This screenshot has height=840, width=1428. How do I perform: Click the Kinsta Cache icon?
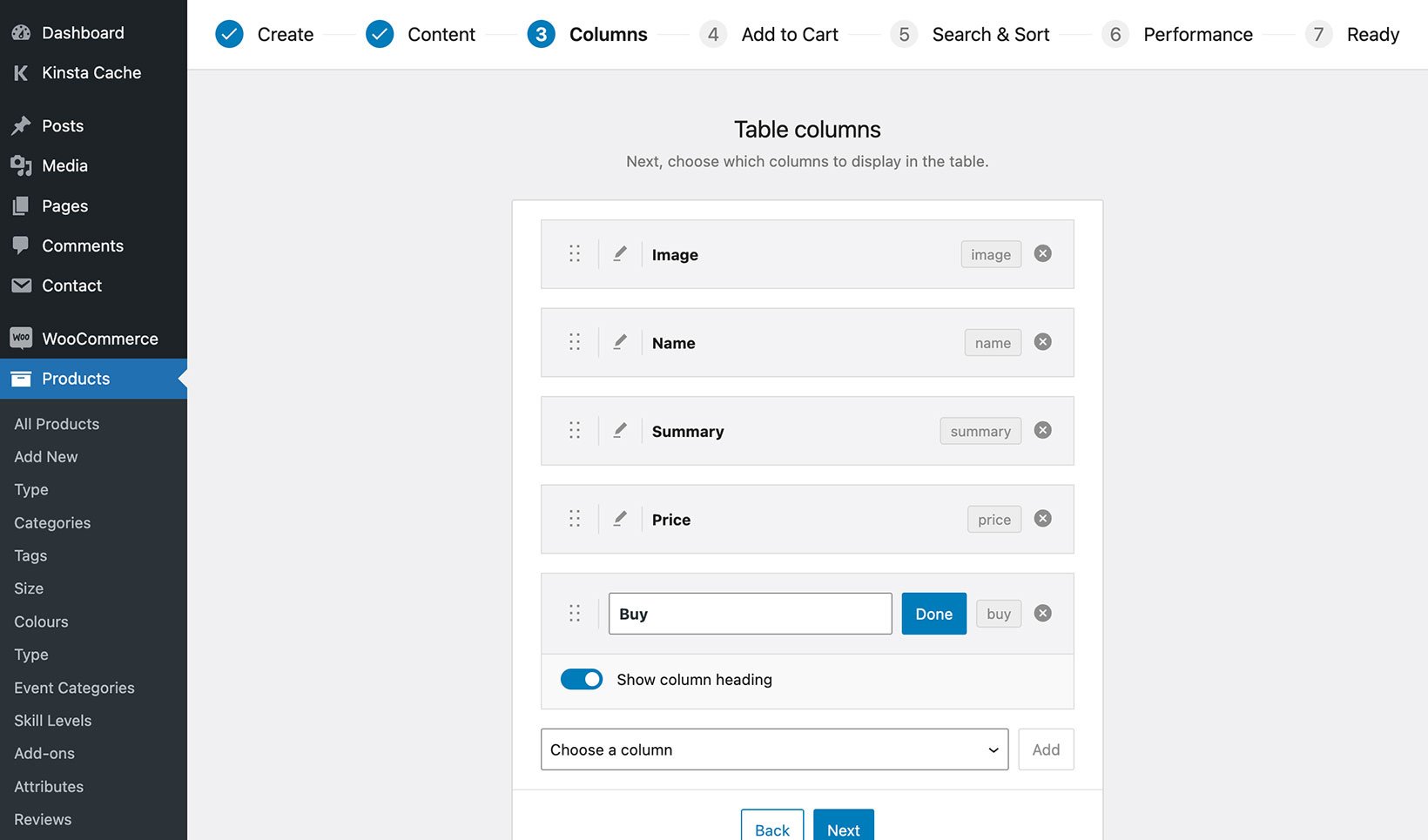[20, 72]
